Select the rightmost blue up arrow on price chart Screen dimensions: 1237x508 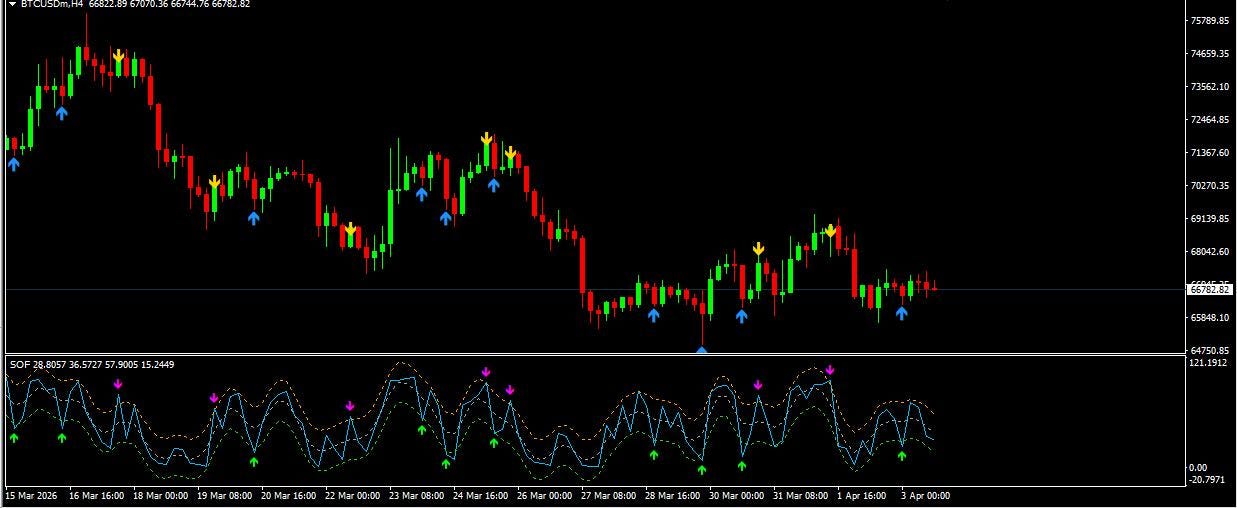(901, 313)
